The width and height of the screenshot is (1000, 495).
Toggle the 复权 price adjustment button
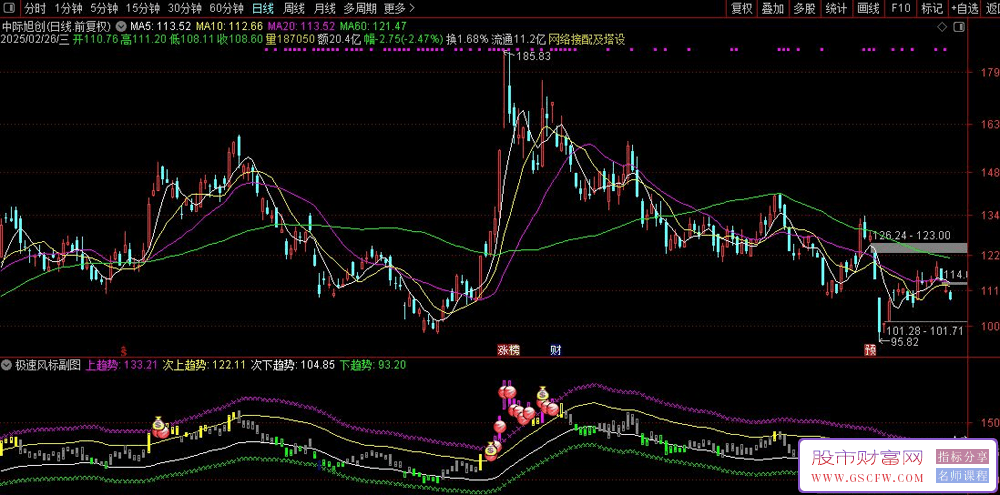coord(741,8)
